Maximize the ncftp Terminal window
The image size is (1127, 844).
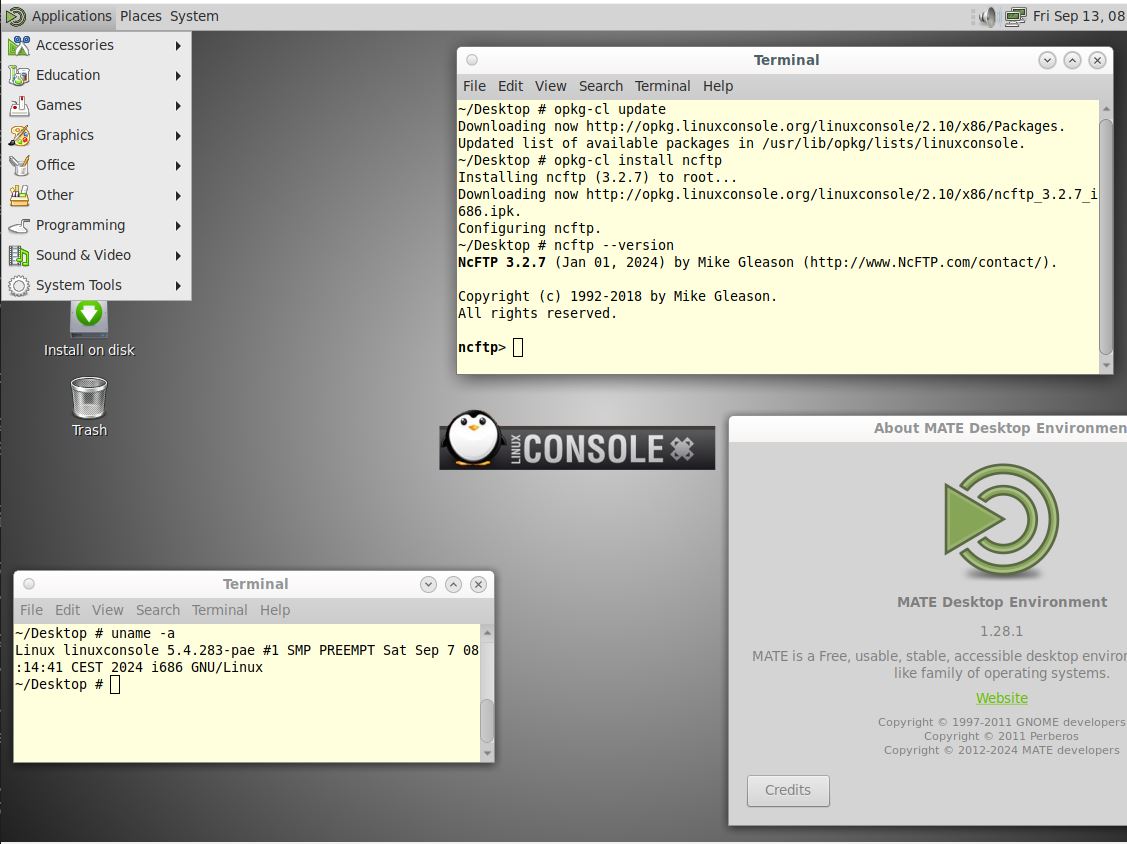pos(1072,60)
